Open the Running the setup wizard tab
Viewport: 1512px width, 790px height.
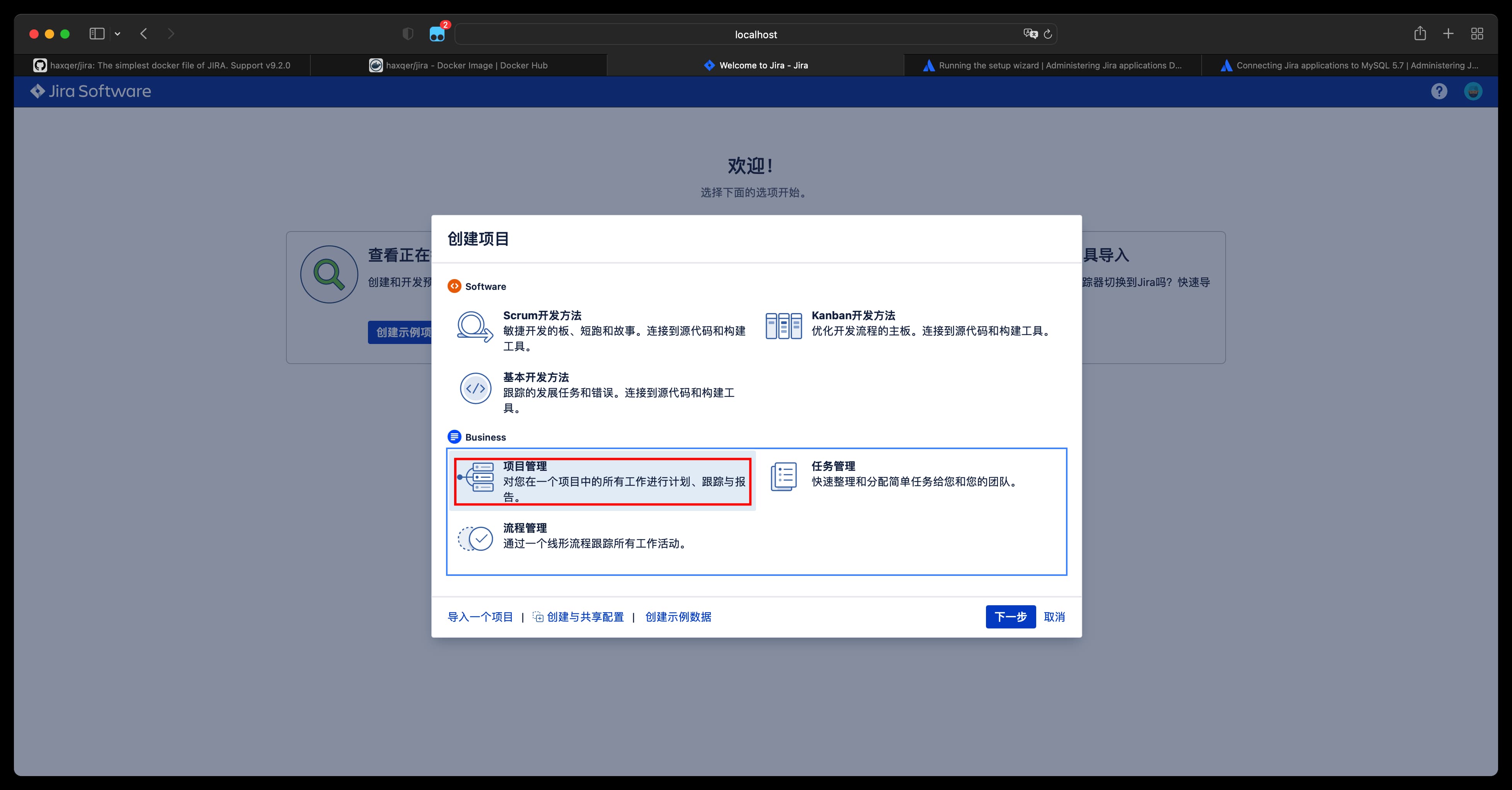1052,65
